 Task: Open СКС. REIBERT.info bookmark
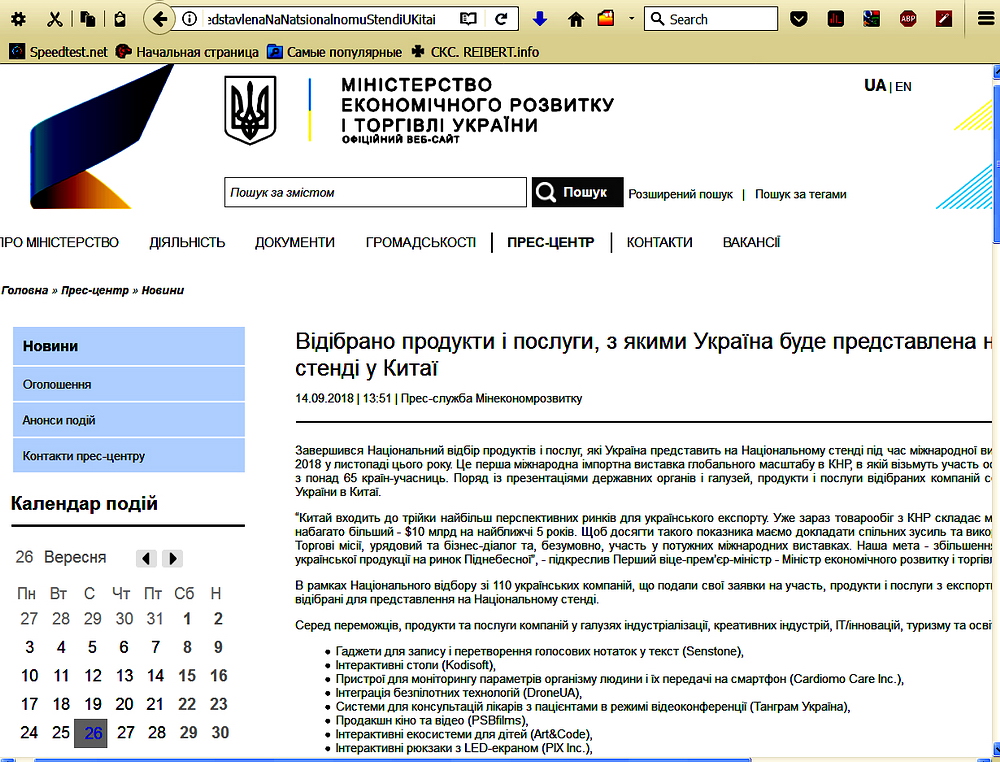(474, 52)
